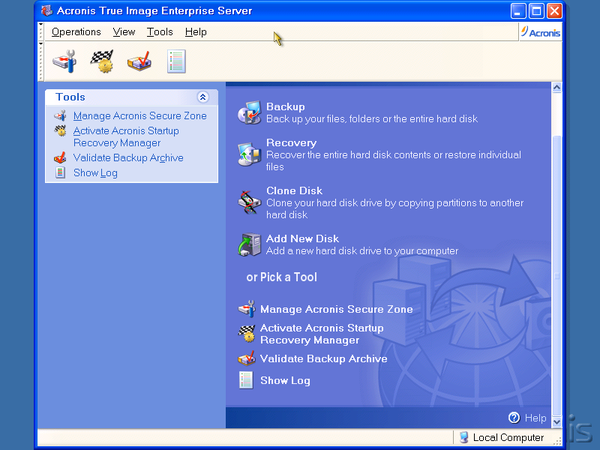600x450 pixels.
Task: Click the Validate Backup Archive toolbar icon
Action: point(139,61)
